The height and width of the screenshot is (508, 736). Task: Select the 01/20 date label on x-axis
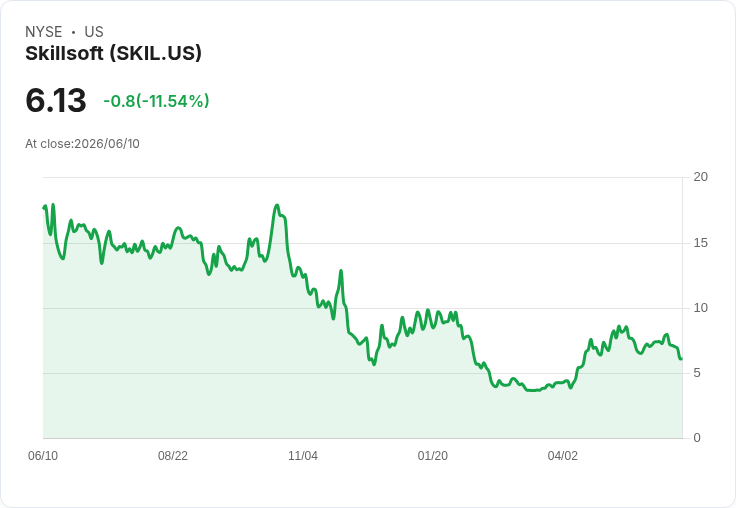433,455
